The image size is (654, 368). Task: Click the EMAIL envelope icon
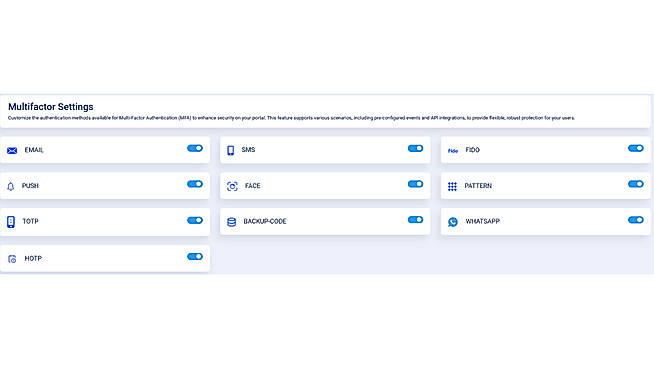click(12, 150)
